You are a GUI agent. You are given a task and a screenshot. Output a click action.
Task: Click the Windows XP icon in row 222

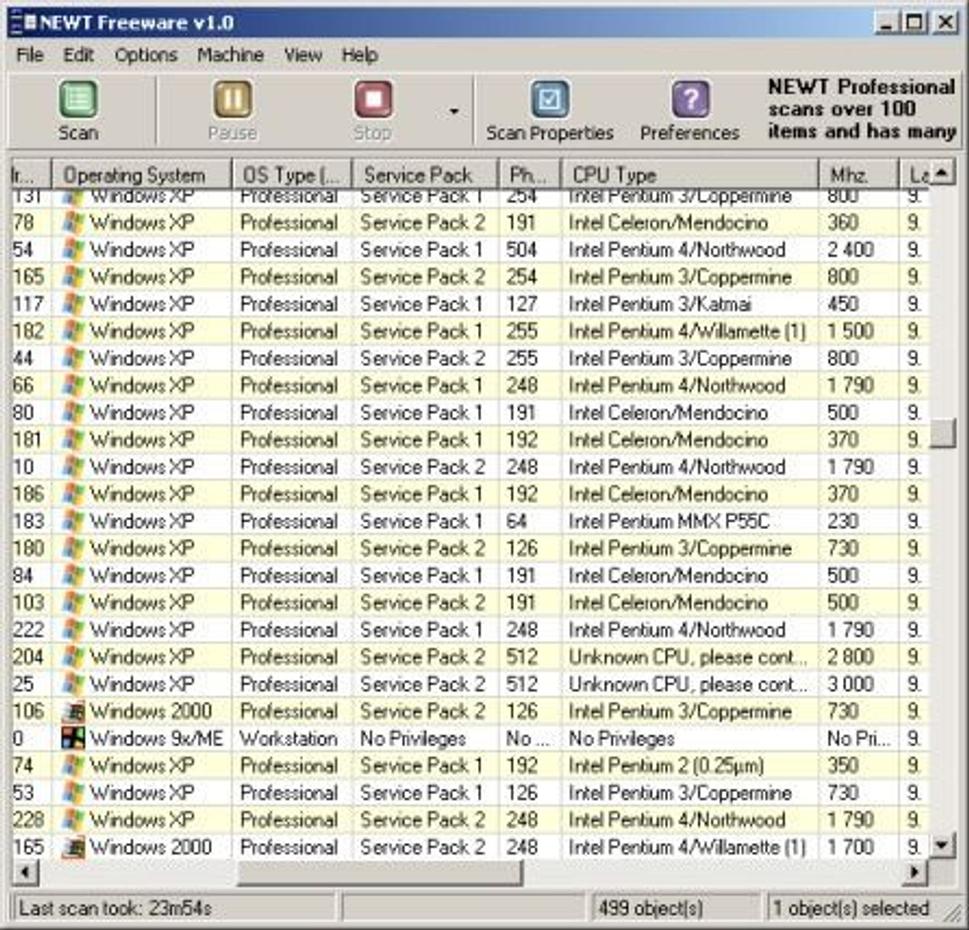click(74, 631)
